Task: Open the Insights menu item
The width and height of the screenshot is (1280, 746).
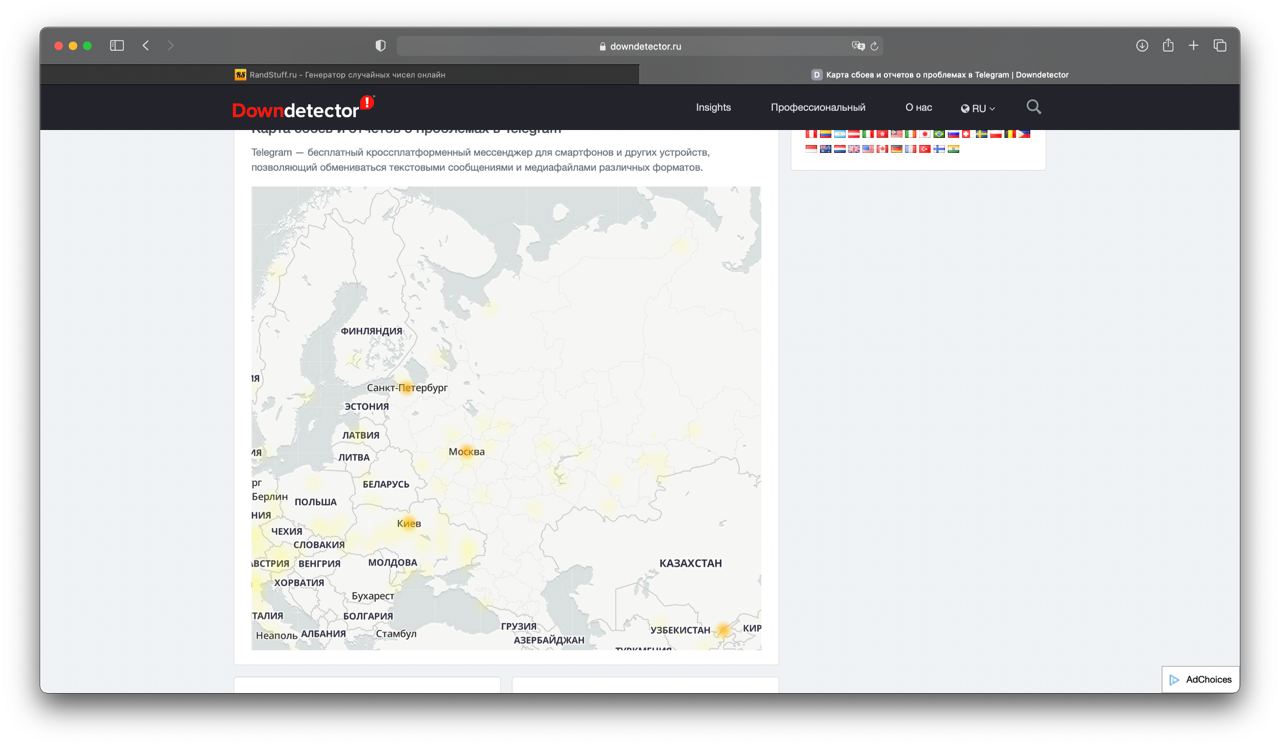Action: pyautogui.click(x=713, y=107)
